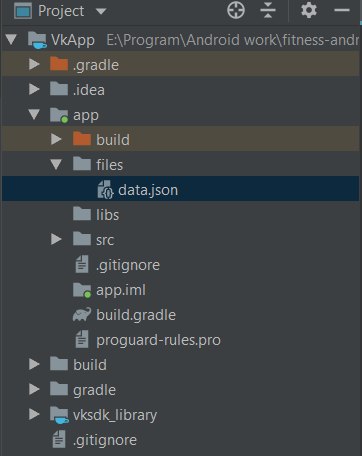Select the libs folder
Screen dimensions: 362x456
[107, 215]
